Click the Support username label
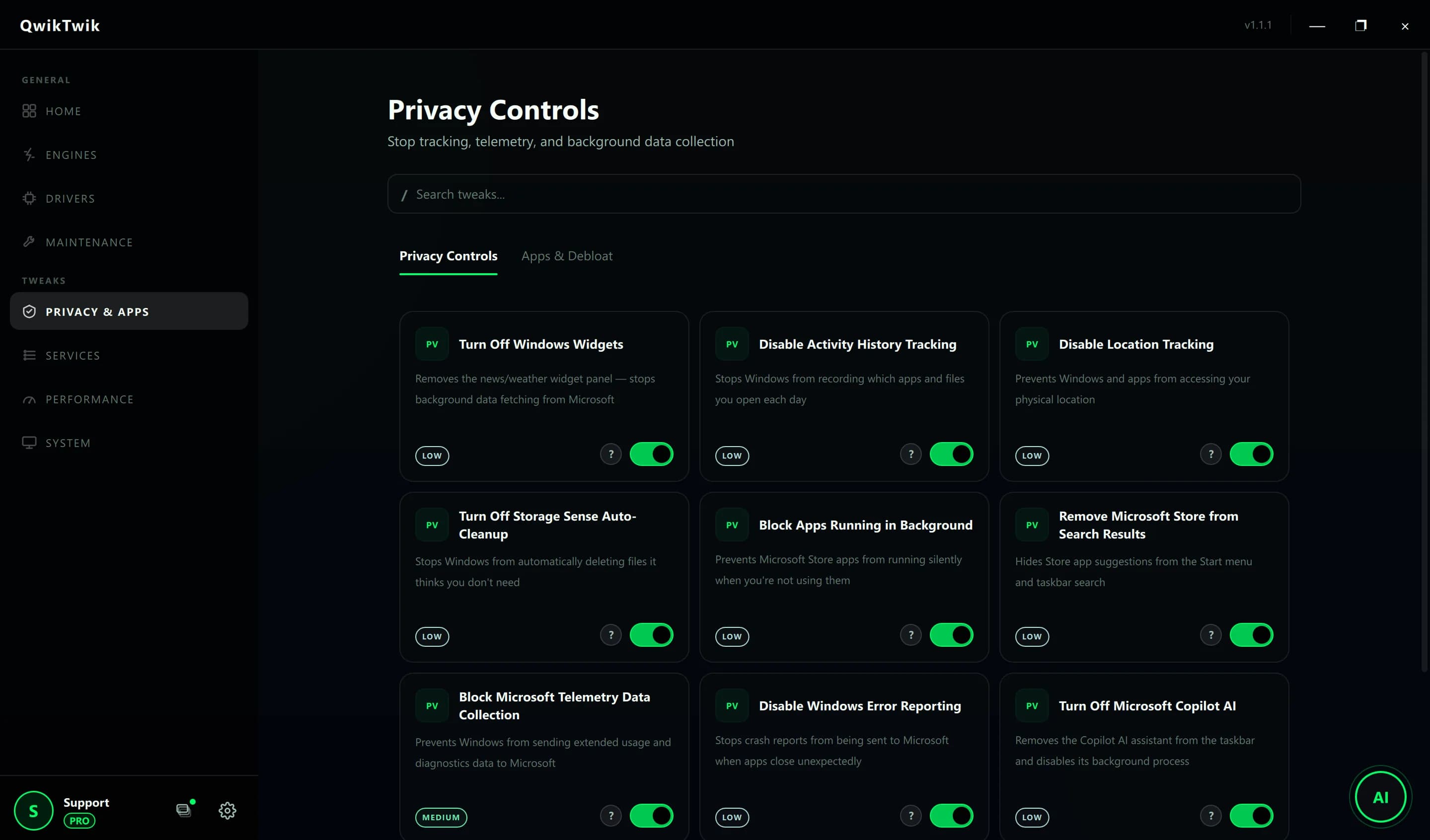The height and width of the screenshot is (840, 1430). click(86, 803)
